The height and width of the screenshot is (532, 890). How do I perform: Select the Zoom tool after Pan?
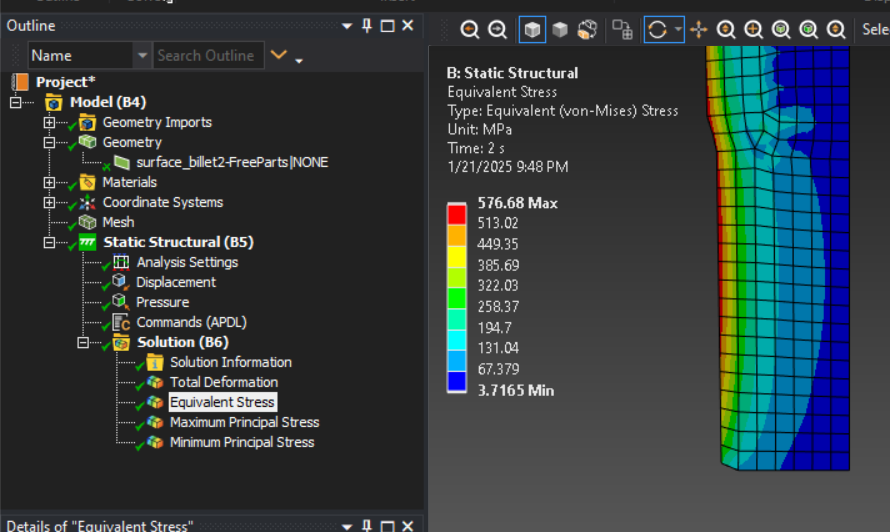click(726, 30)
